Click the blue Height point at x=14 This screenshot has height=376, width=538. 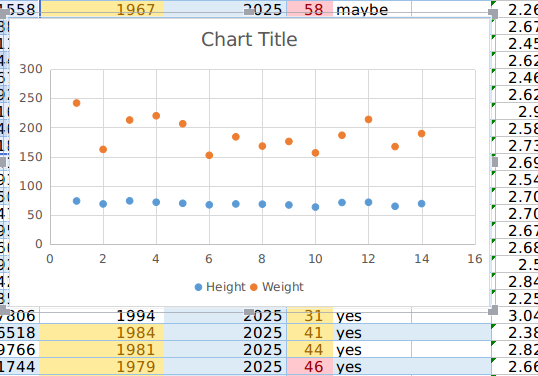coord(422,203)
